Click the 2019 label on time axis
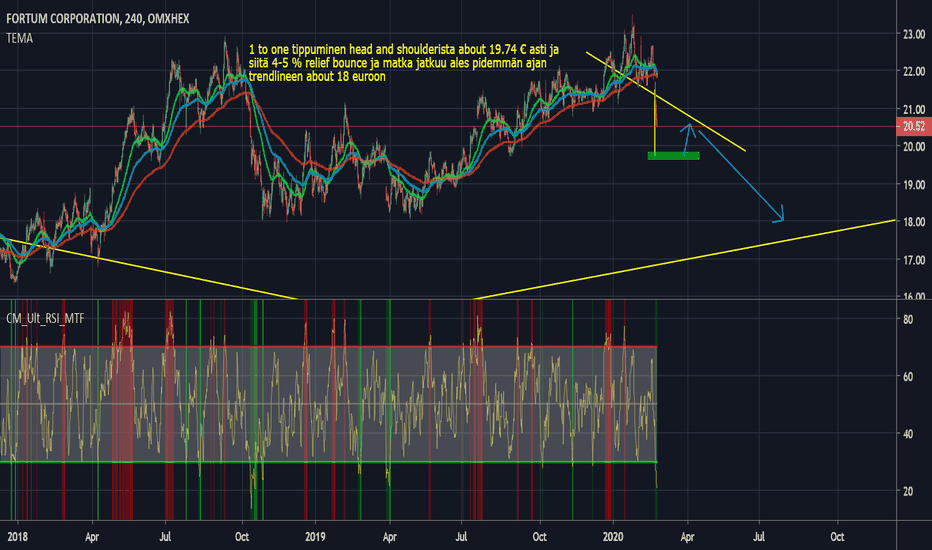The height and width of the screenshot is (550, 932). click(x=315, y=537)
